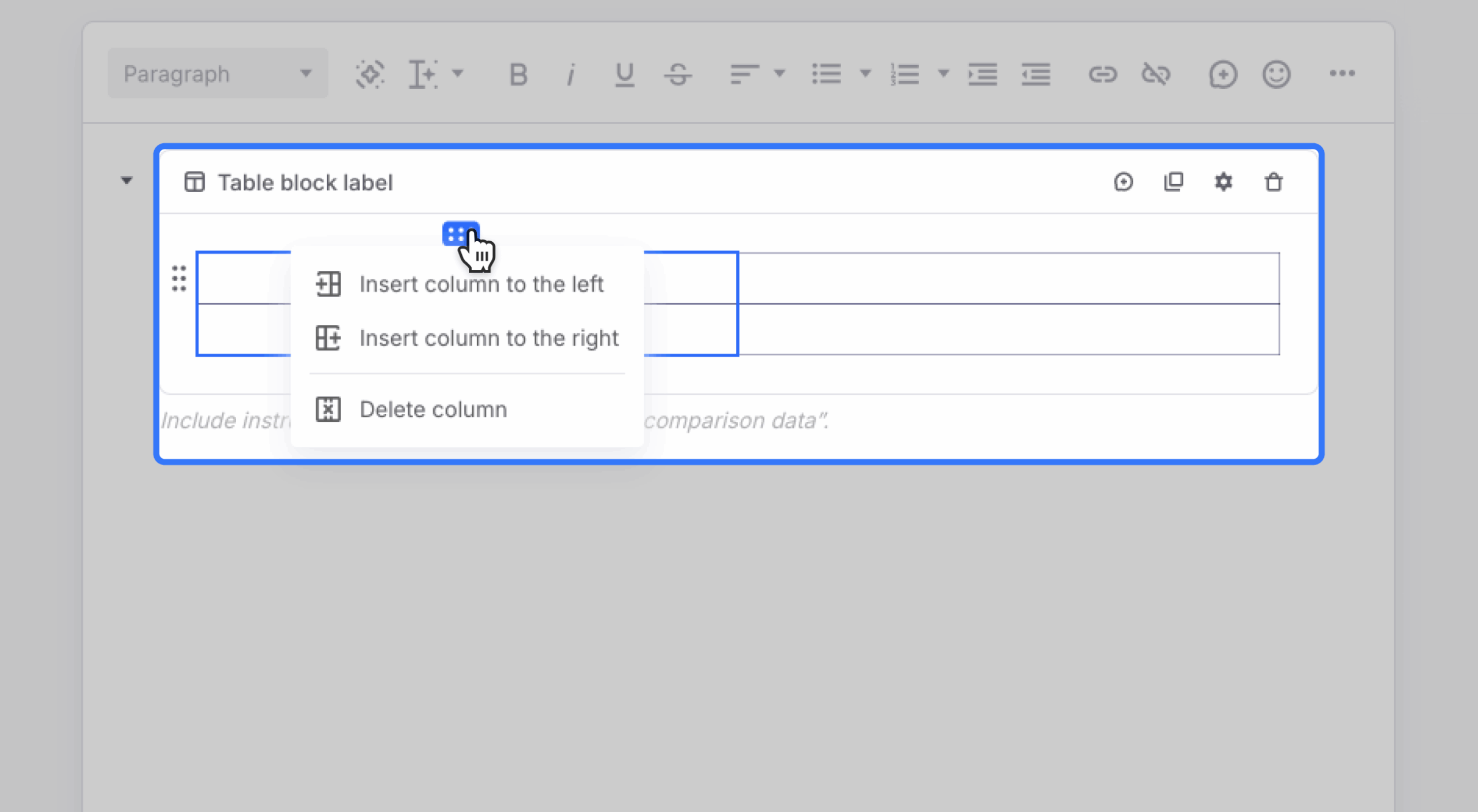Apply italic formatting

coord(570,74)
